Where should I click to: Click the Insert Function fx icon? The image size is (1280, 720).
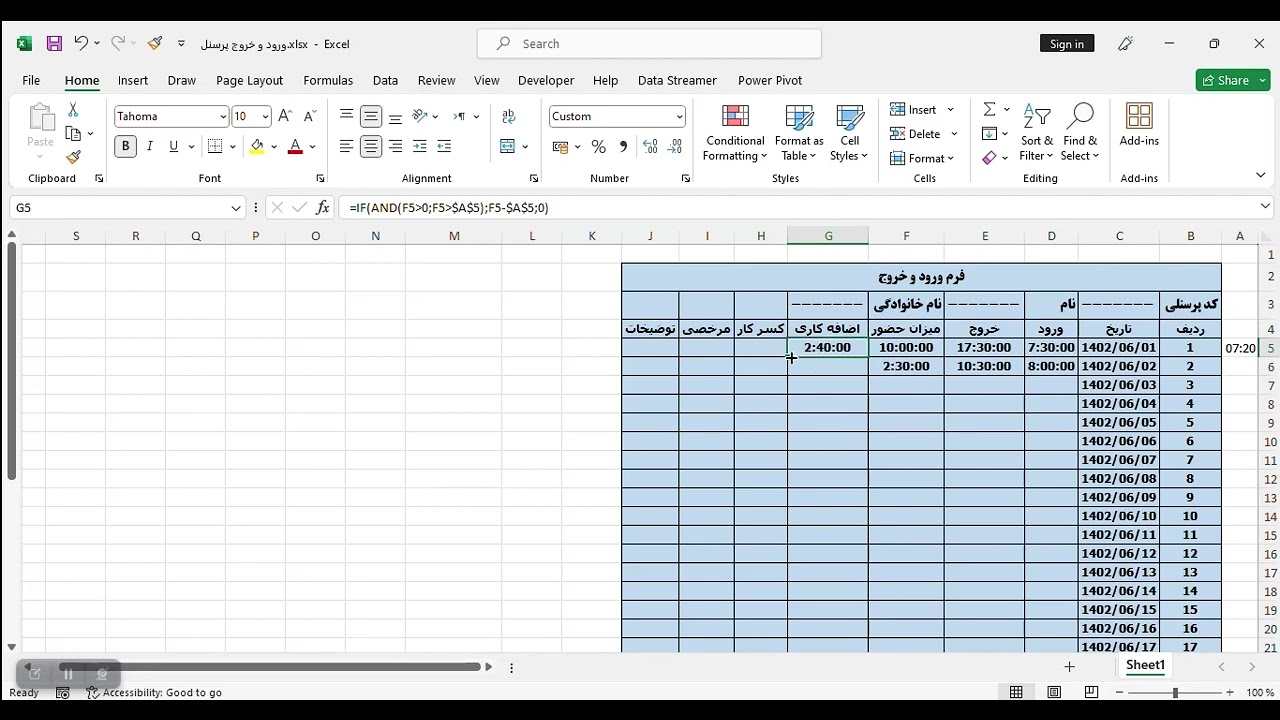point(322,208)
